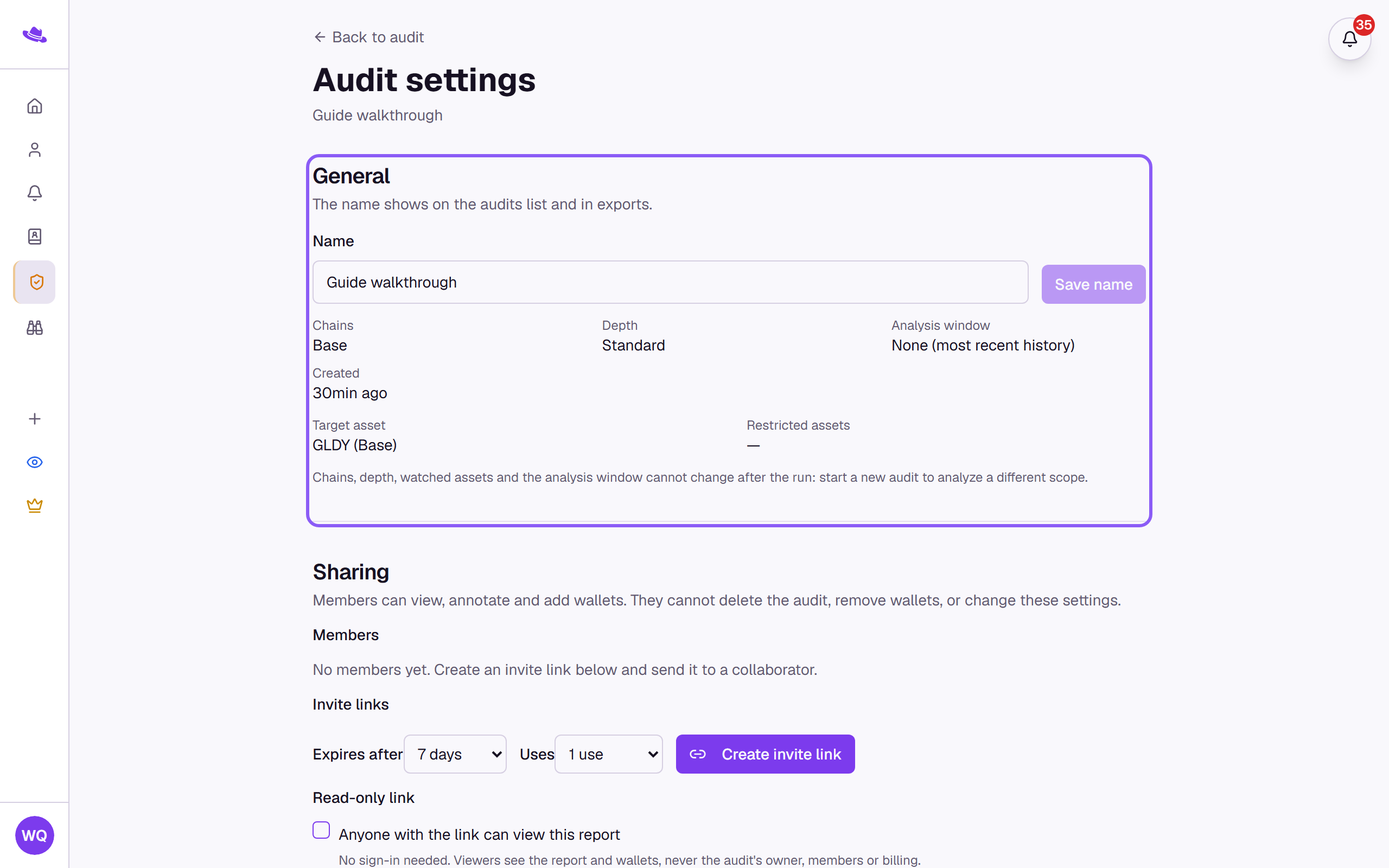
Task: Click the plus icon in sidebar
Action: (x=34, y=419)
